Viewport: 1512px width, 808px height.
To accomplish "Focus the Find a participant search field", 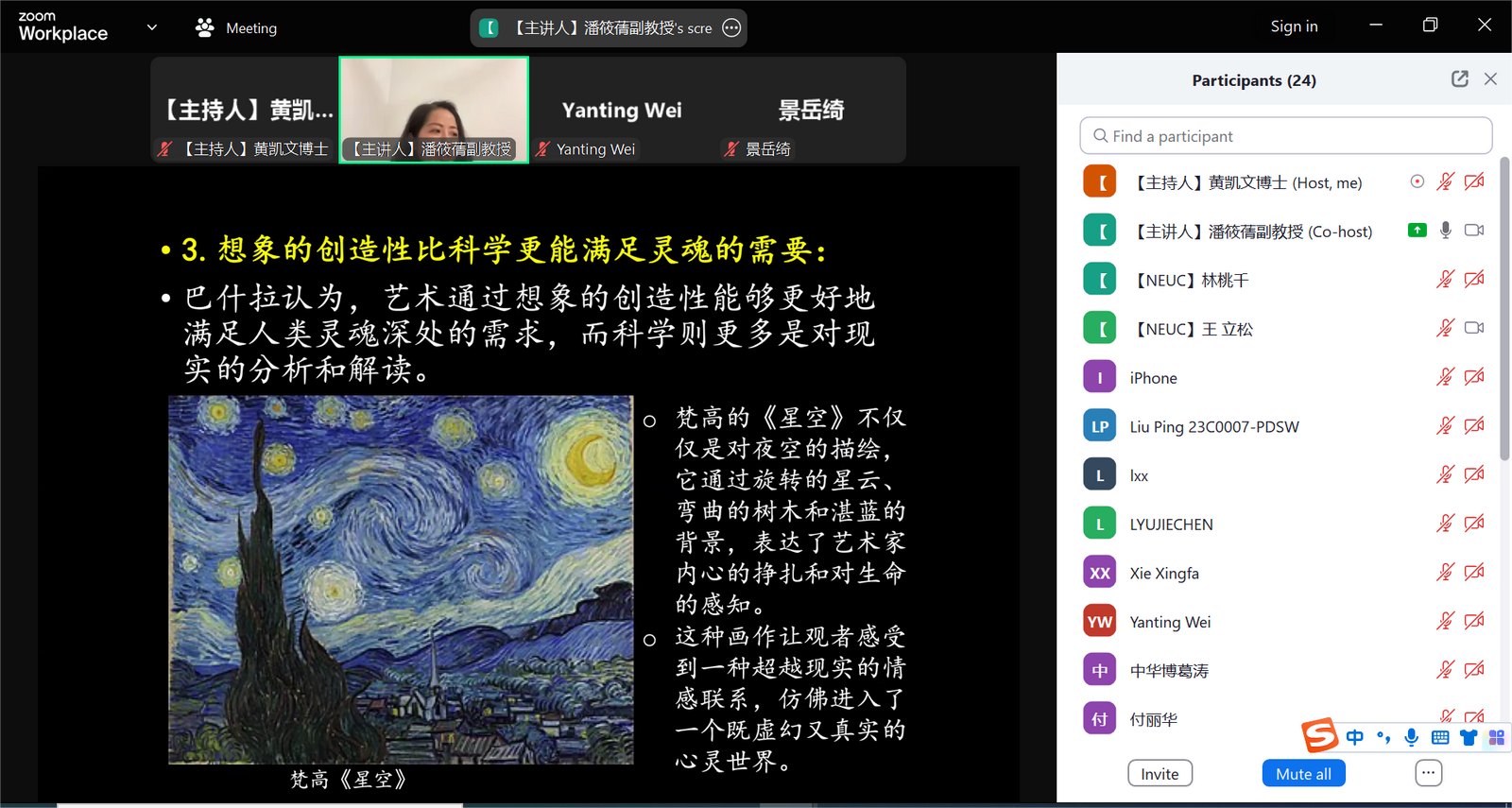I will coord(1285,135).
